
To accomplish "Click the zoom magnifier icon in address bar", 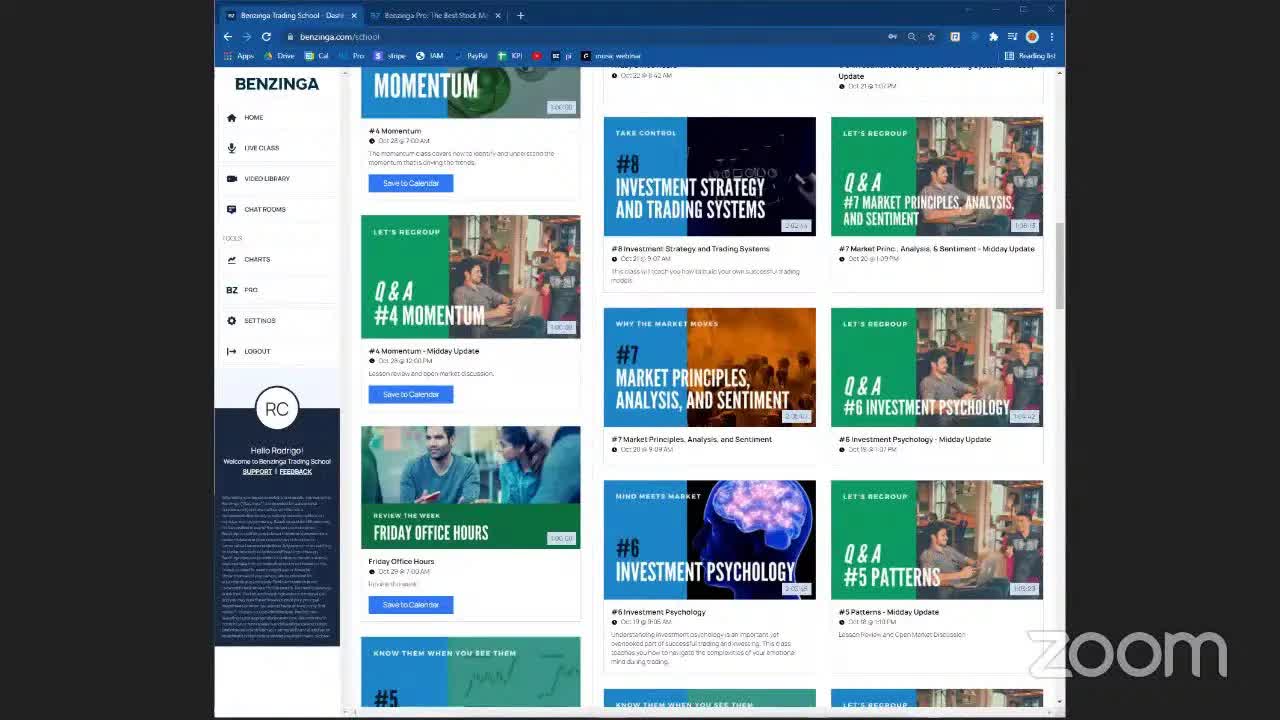I will pyautogui.click(x=912, y=37).
